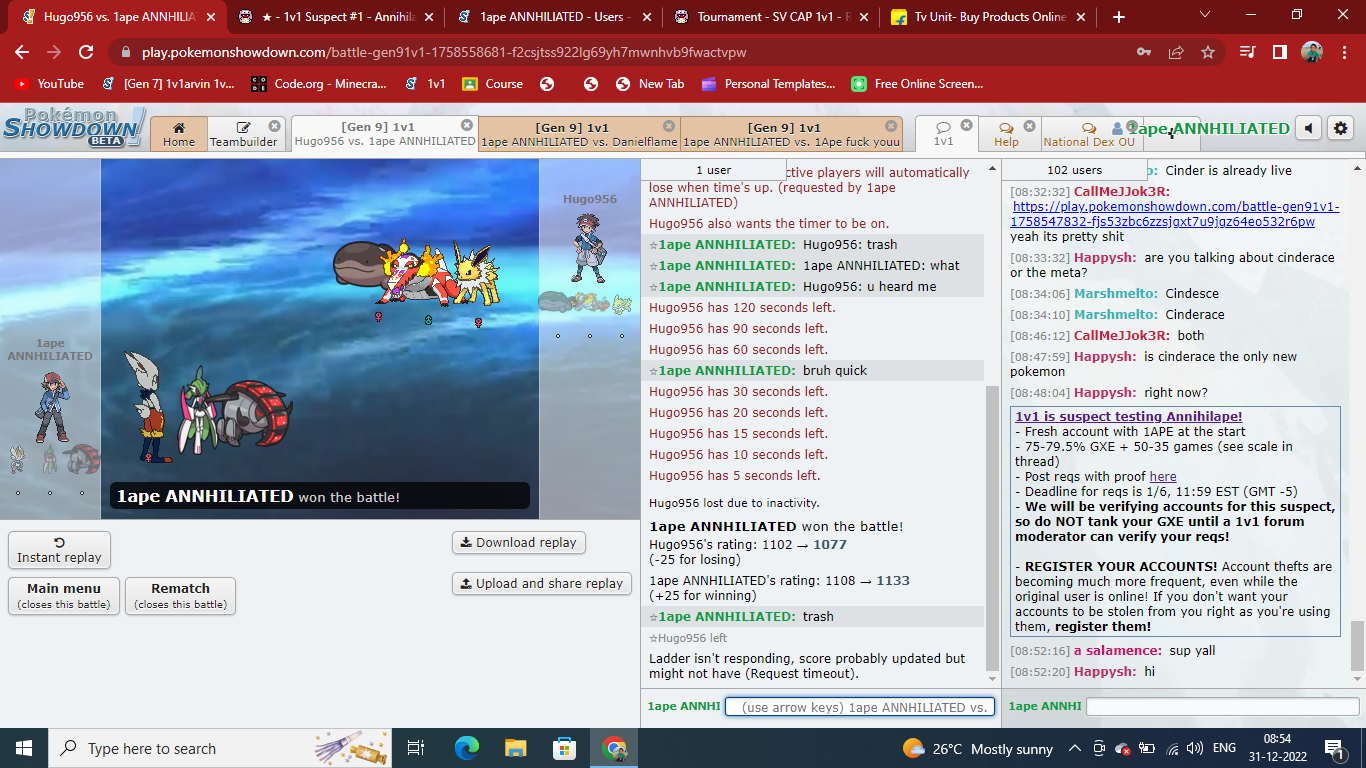
Task: Open the Chrome three-dot menu
Action: (x=1344, y=52)
